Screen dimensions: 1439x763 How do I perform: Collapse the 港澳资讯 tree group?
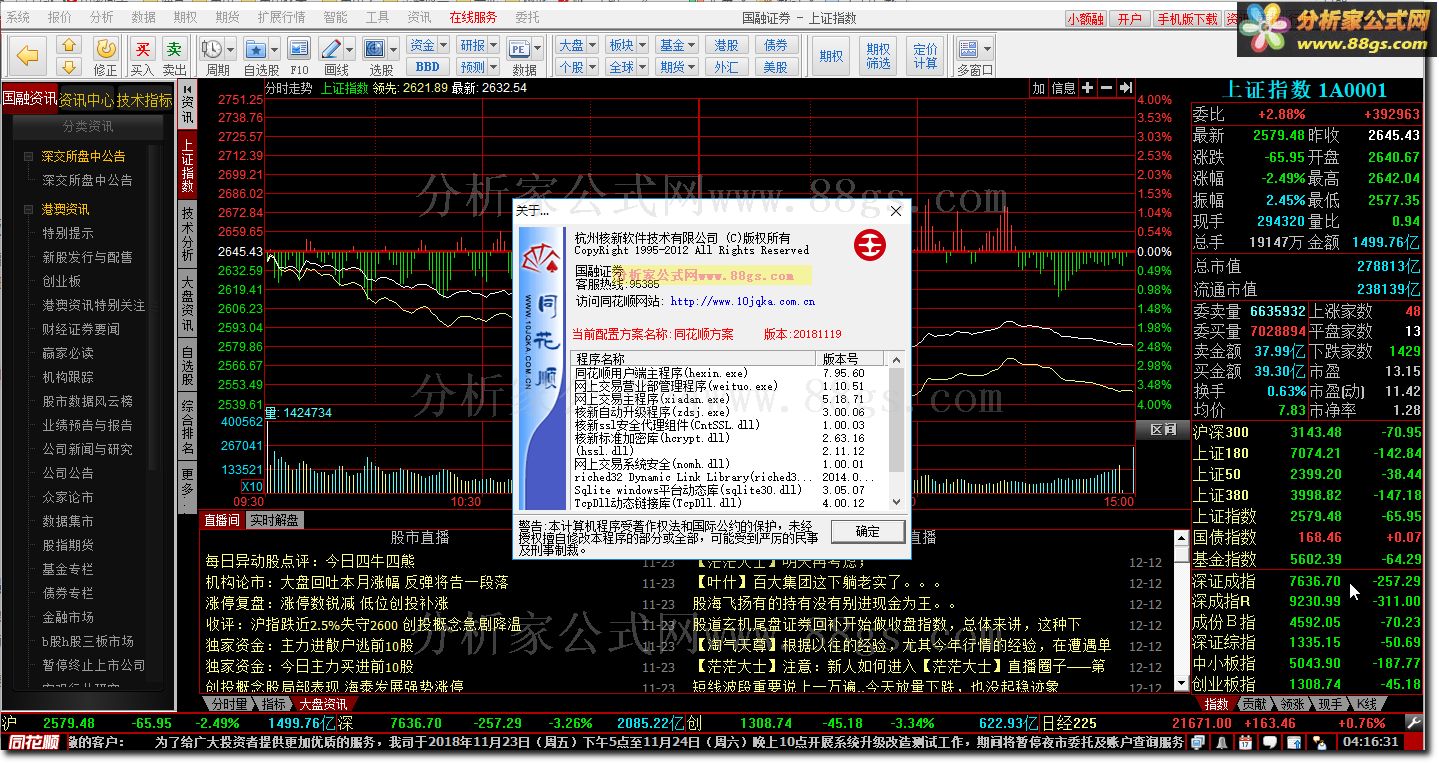29,210
